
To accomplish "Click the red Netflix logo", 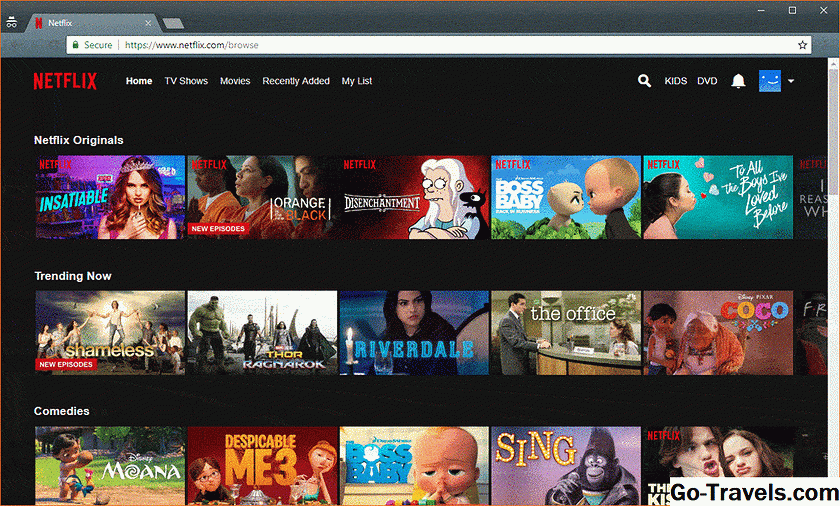I will 65,81.
